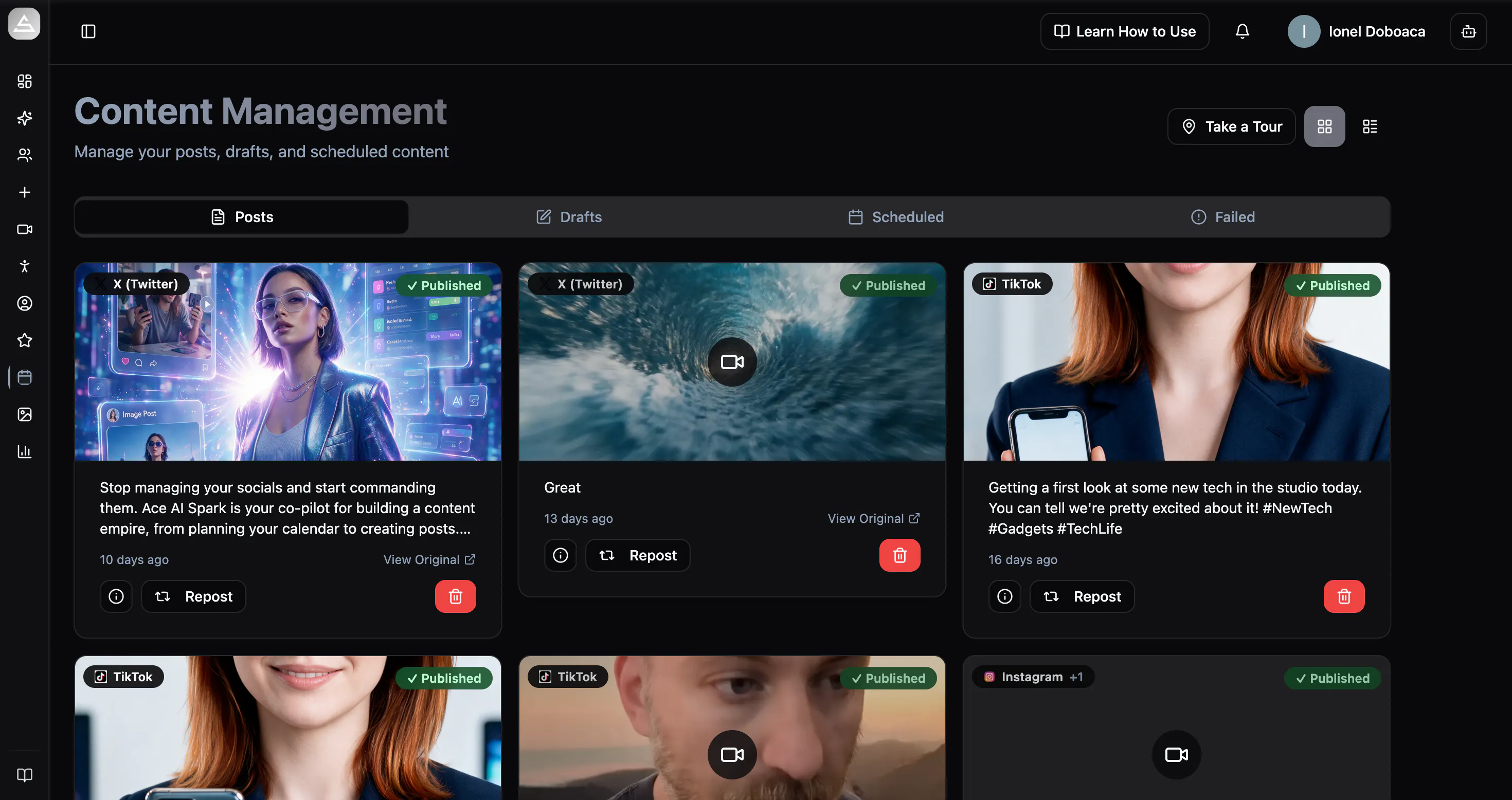Open View Original for the 'Great' post
This screenshot has width=1512, height=800.
pyautogui.click(x=874, y=518)
